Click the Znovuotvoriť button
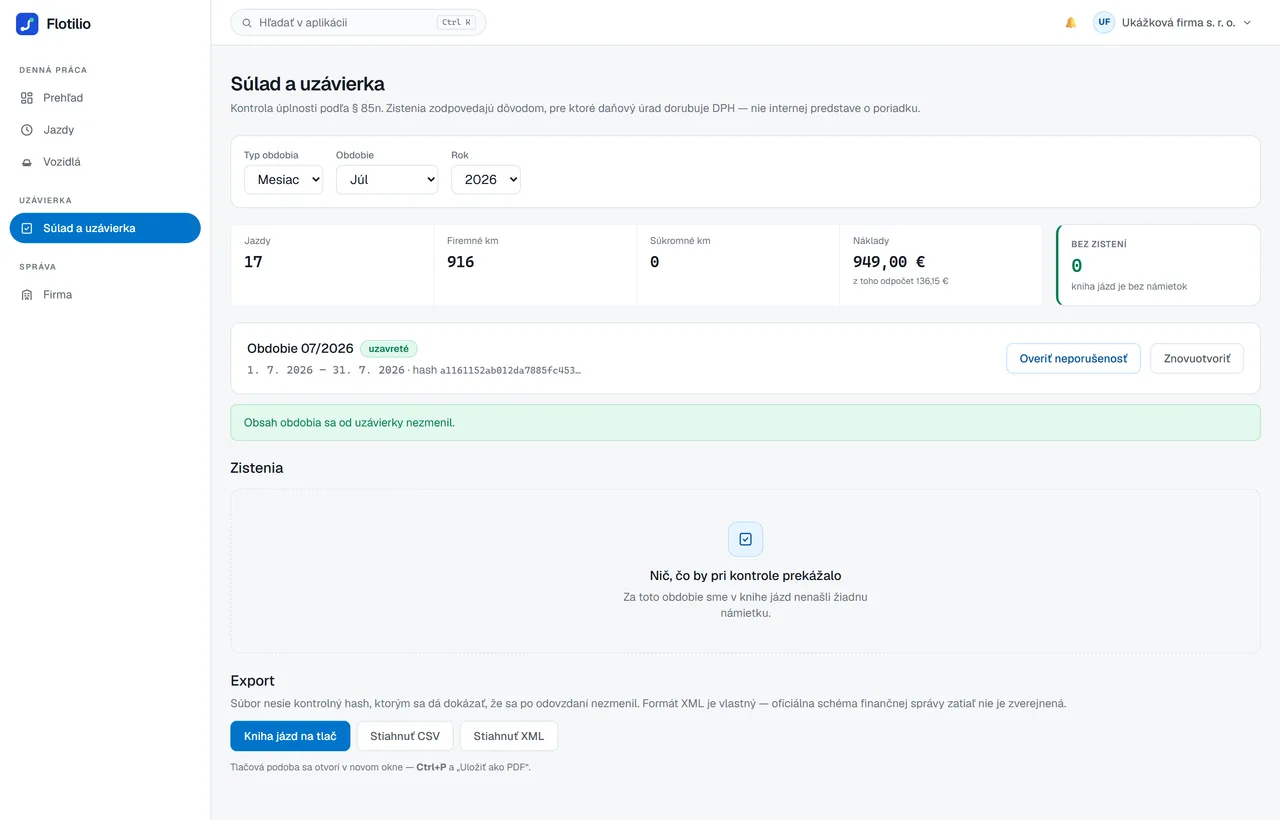This screenshot has width=1280, height=820. click(x=1197, y=358)
